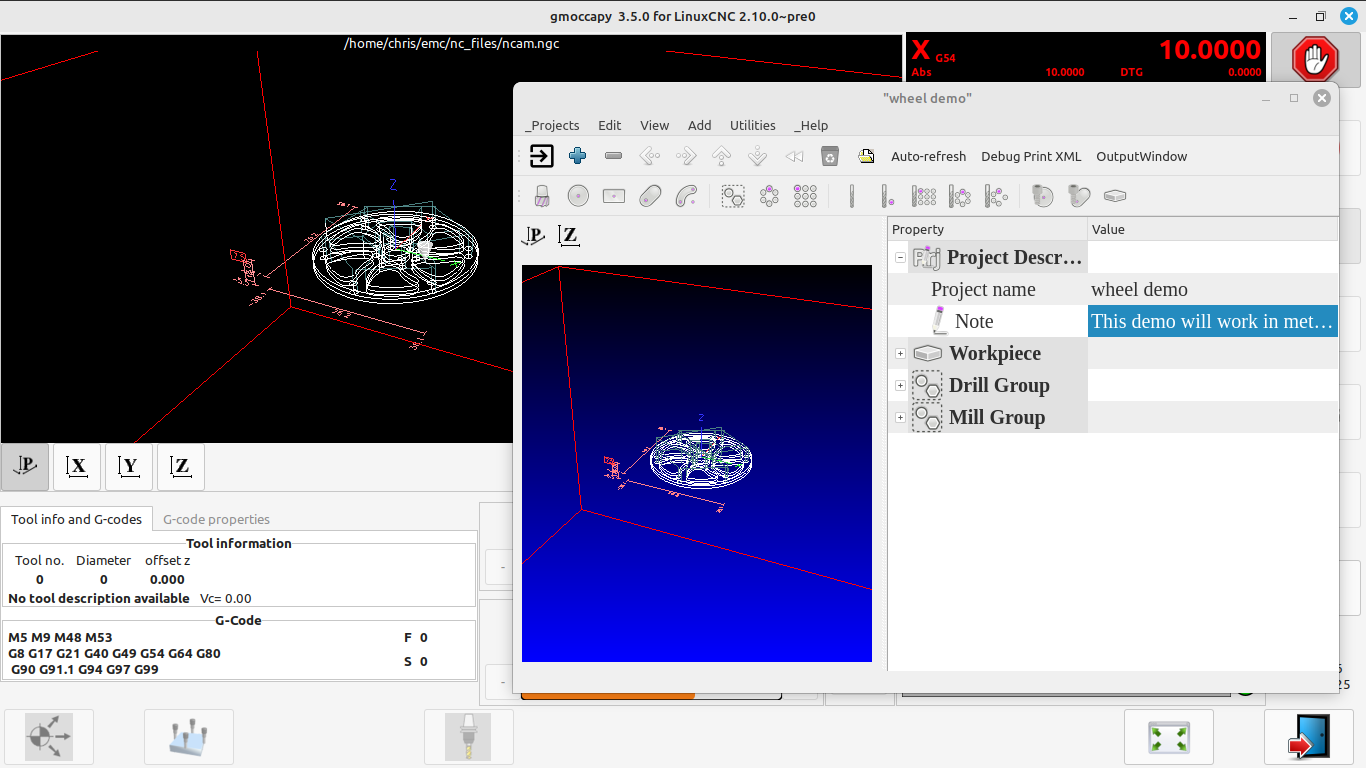Select the Project name row
Image resolution: width=1366 pixels, height=768 pixels.
coord(1113,289)
